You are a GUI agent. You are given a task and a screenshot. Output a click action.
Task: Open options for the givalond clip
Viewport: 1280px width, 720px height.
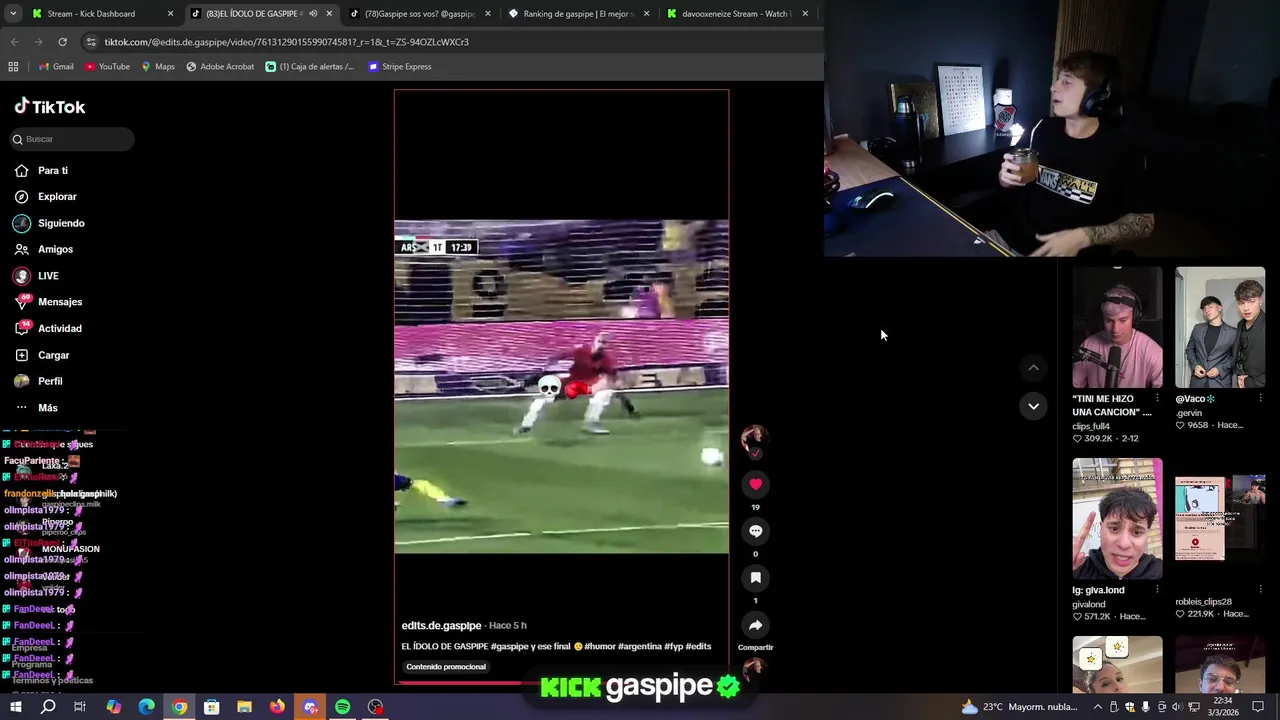pyautogui.click(x=1157, y=589)
